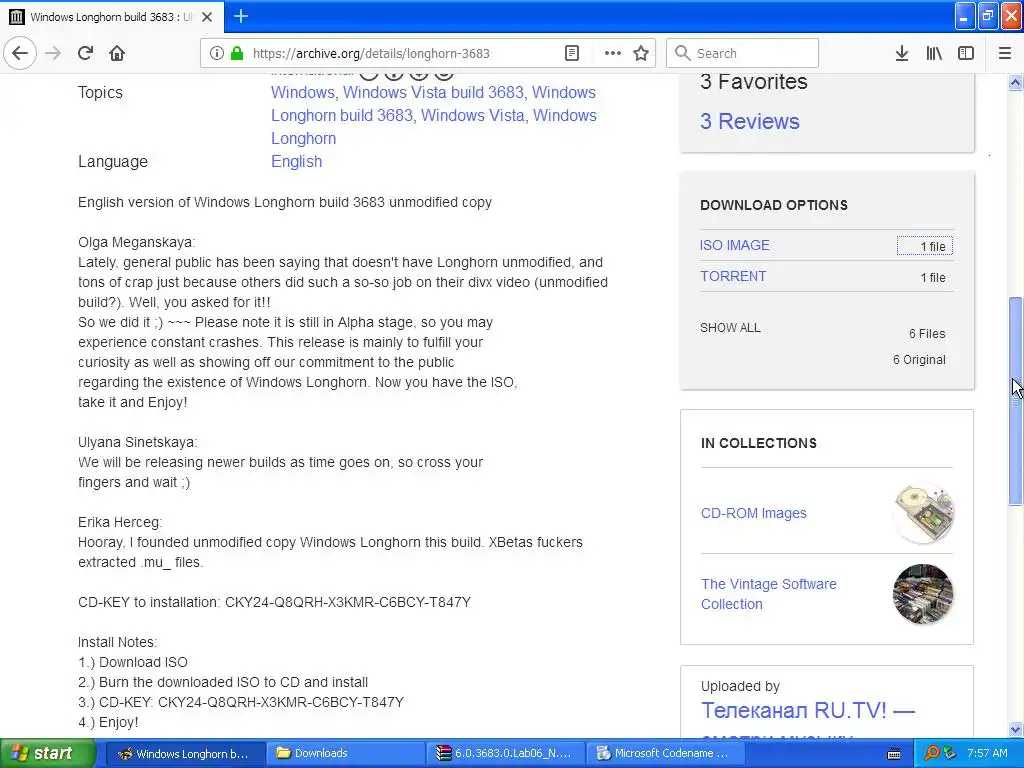
Task: Open uploader Телеканал RU.TV! profile link
Action: point(808,710)
